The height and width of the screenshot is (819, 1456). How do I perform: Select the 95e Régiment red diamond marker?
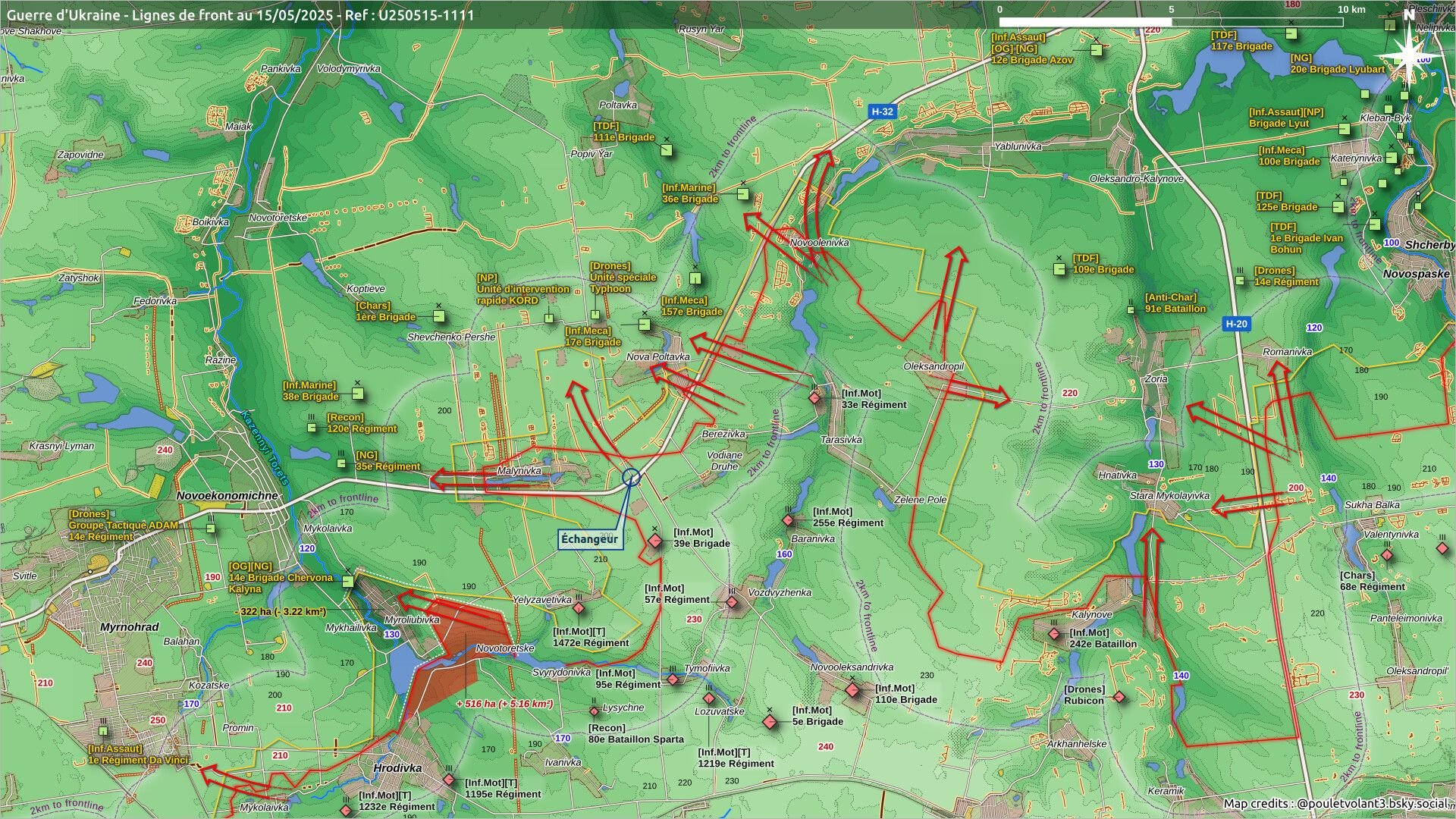pos(673,679)
